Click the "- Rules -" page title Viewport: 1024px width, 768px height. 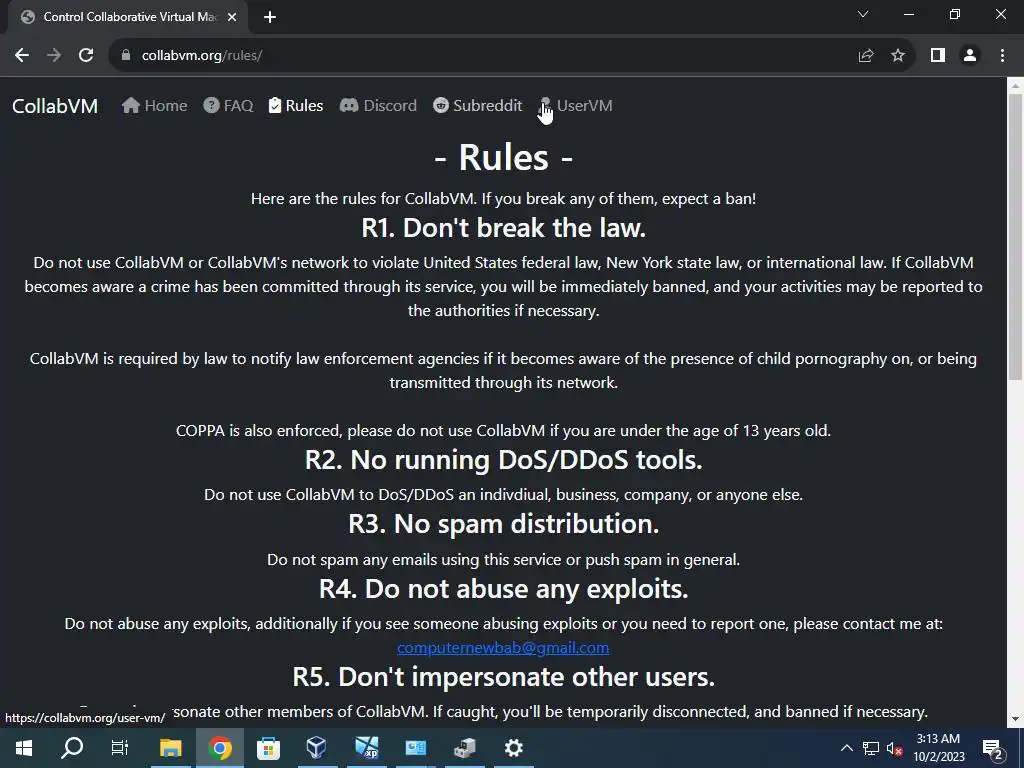click(x=503, y=157)
